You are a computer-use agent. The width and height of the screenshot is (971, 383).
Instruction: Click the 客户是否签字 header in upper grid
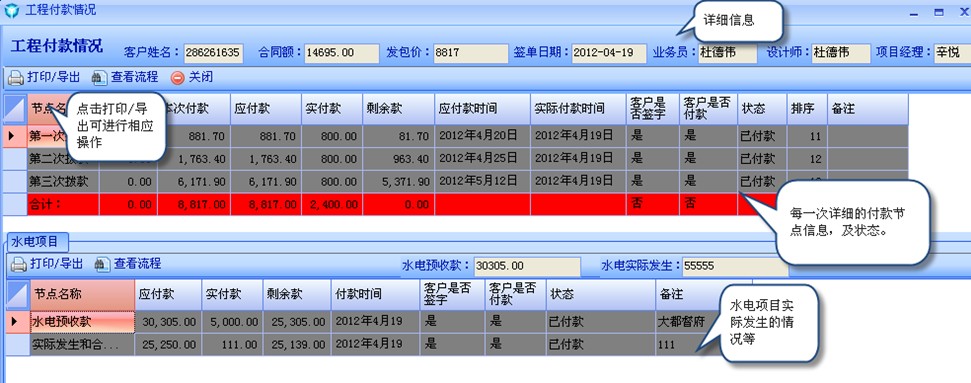[x=653, y=109]
